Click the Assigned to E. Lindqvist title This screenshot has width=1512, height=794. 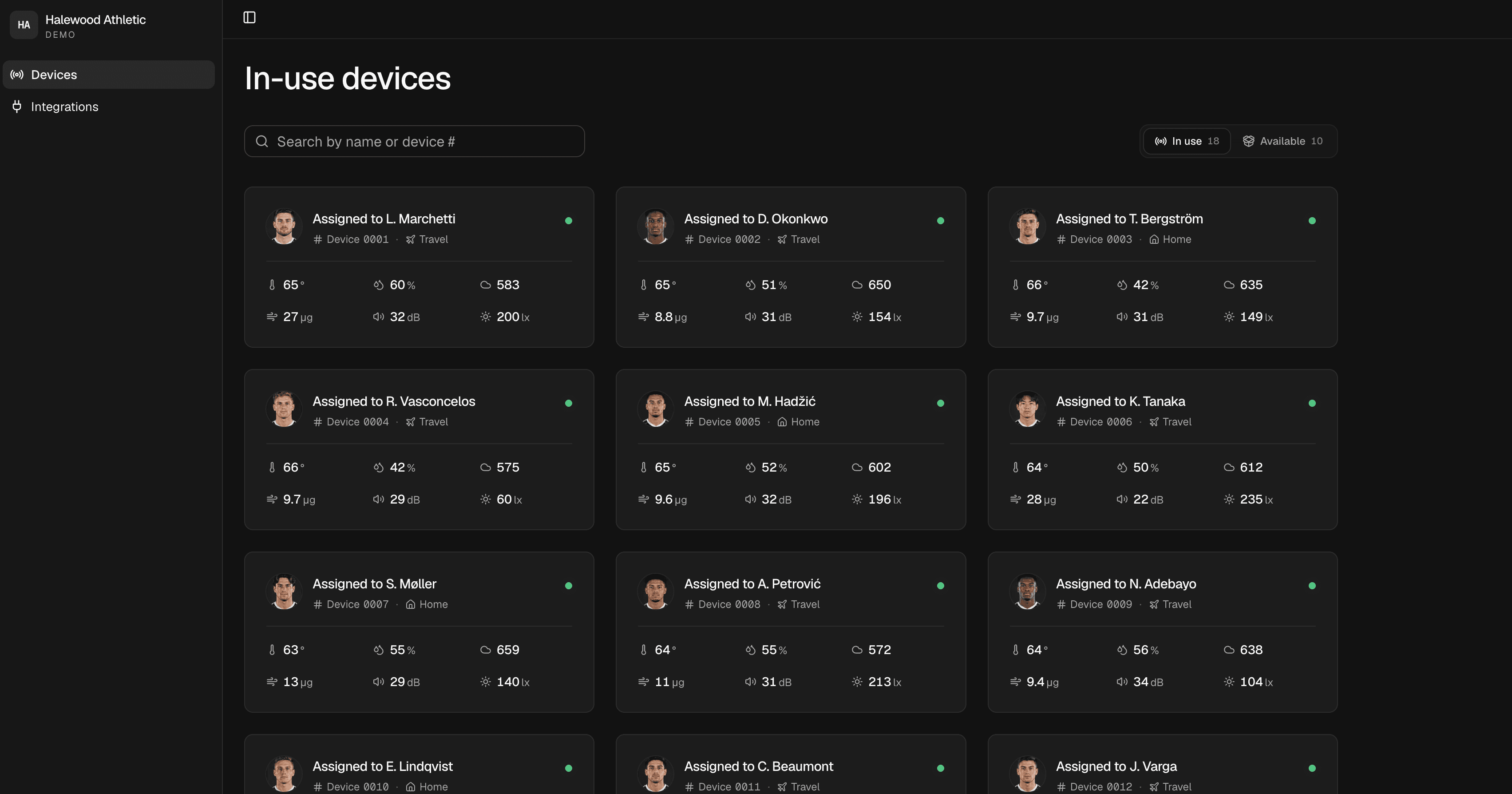point(383,766)
